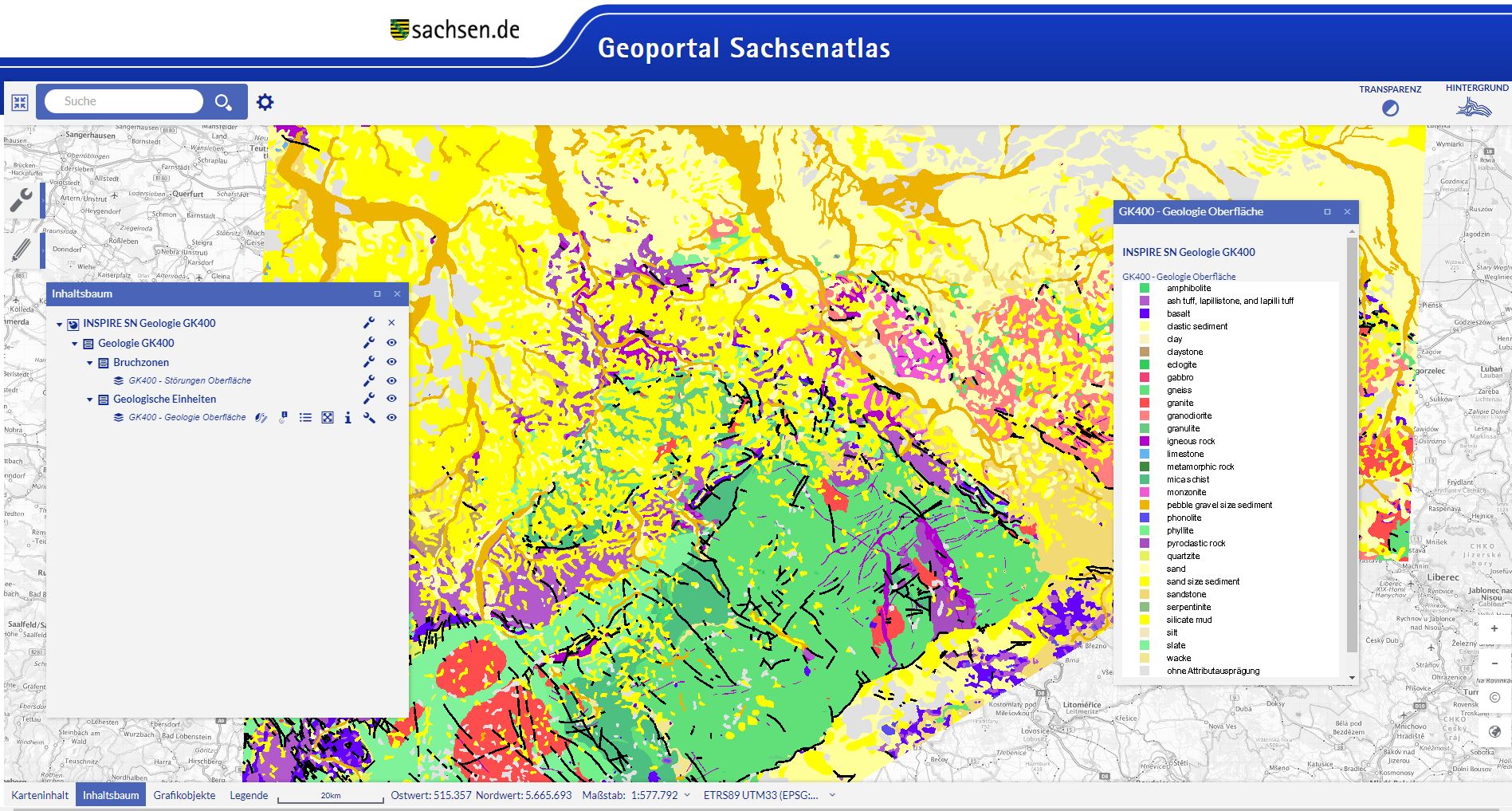Open wrench settings for GK400 - Störungen Oberfläche
The height and width of the screenshot is (811, 1512).
click(x=369, y=381)
